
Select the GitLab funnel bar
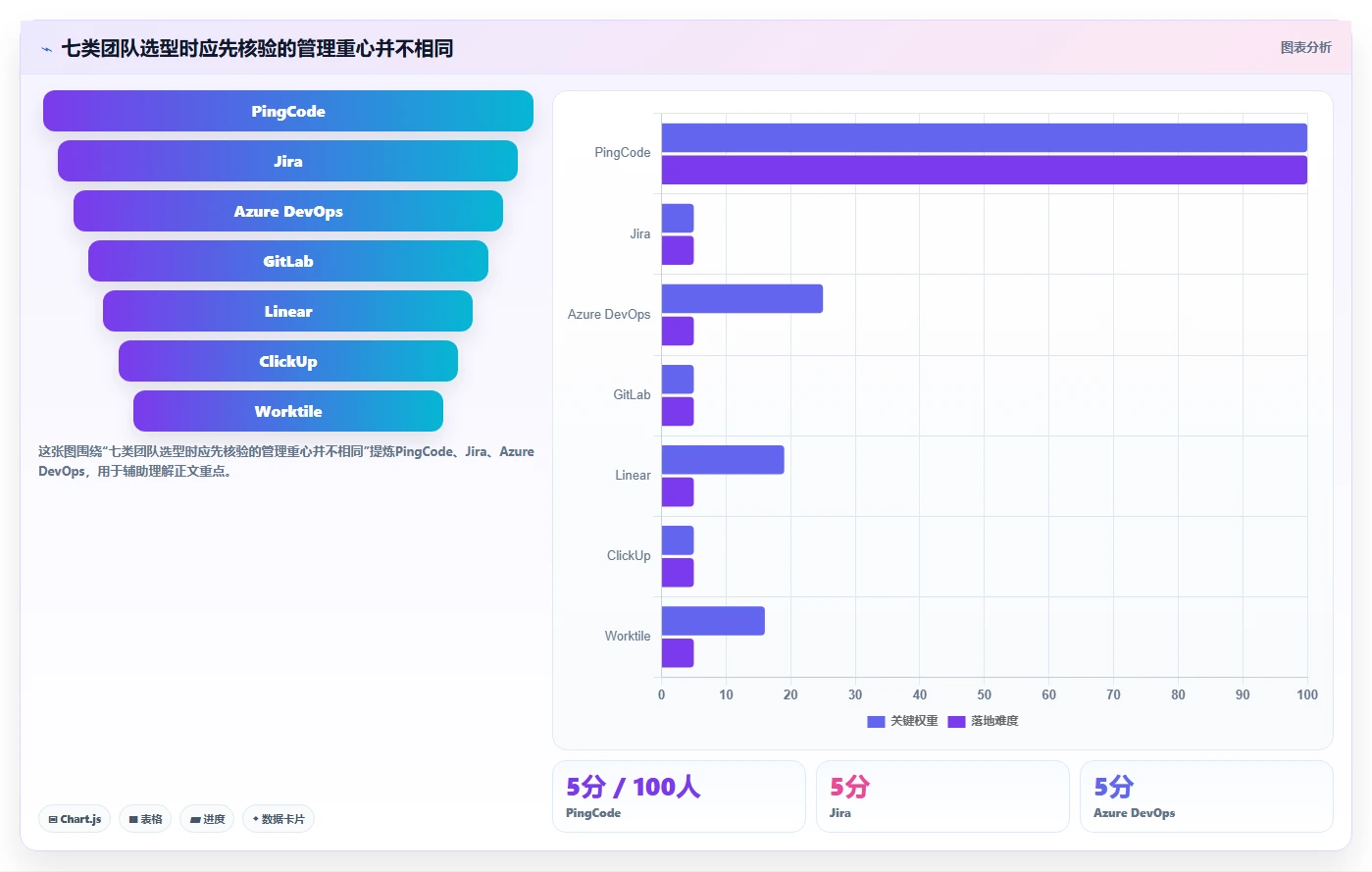click(288, 261)
